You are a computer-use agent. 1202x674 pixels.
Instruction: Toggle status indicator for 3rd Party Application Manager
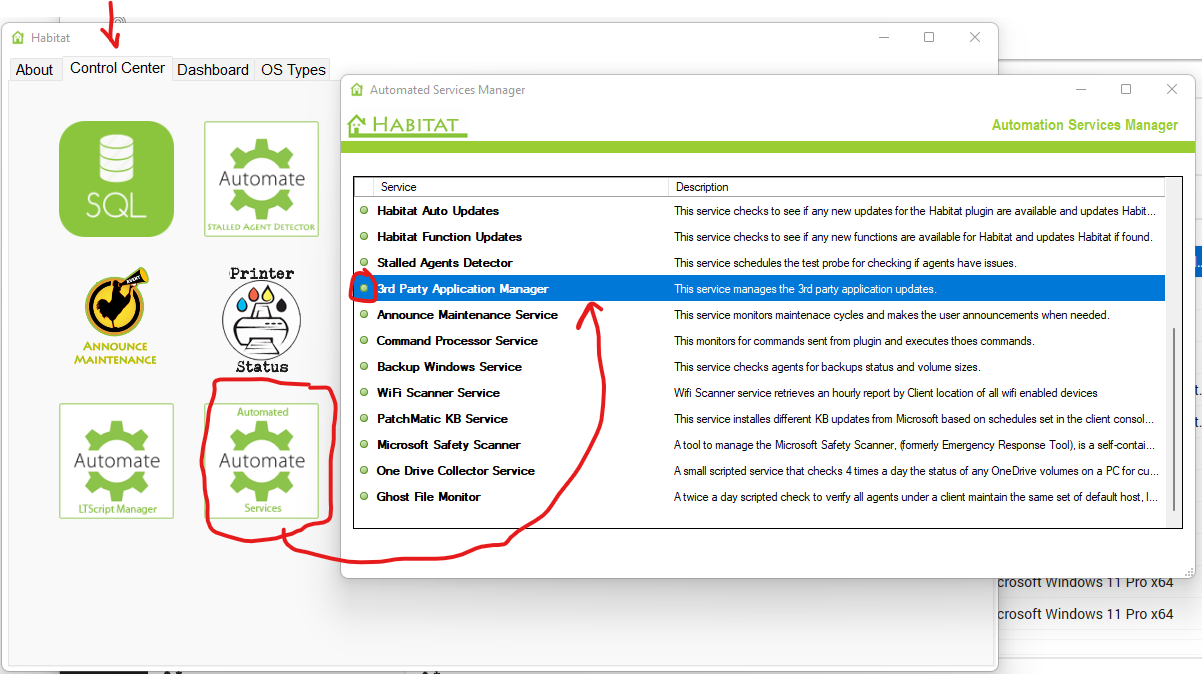[363, 288]
